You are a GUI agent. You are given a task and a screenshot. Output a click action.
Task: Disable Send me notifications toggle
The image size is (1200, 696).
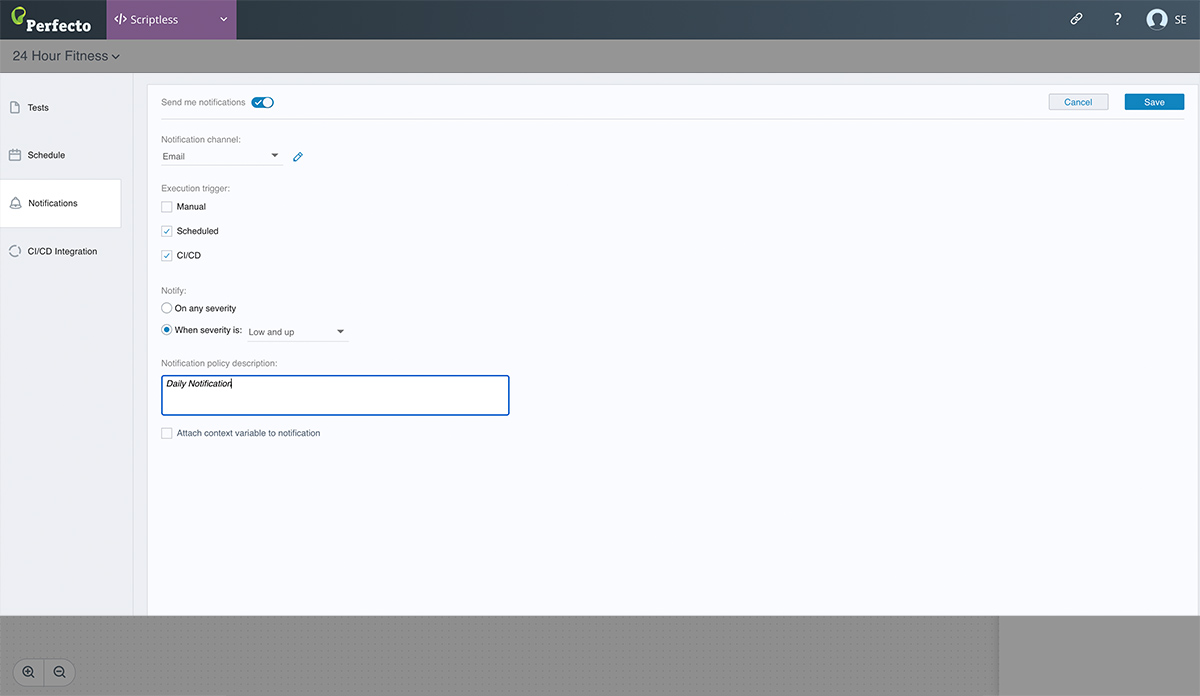click(x=262, y=102)
